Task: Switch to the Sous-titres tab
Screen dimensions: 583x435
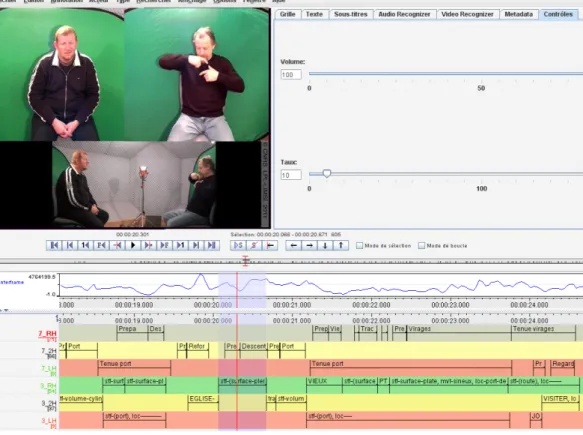Action: click(351, 14)
